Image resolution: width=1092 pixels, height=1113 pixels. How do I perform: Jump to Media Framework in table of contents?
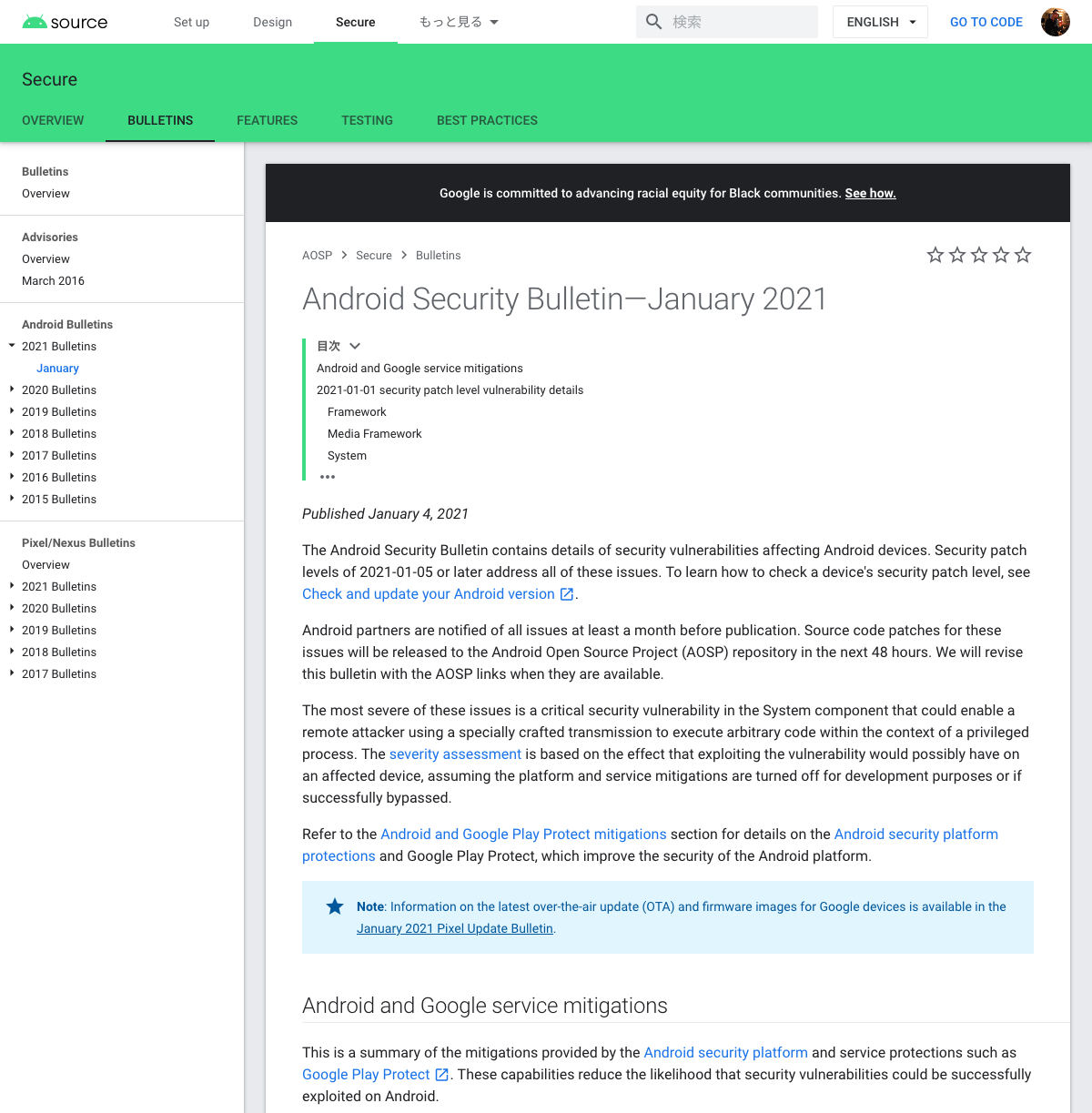tap(374, 434)
